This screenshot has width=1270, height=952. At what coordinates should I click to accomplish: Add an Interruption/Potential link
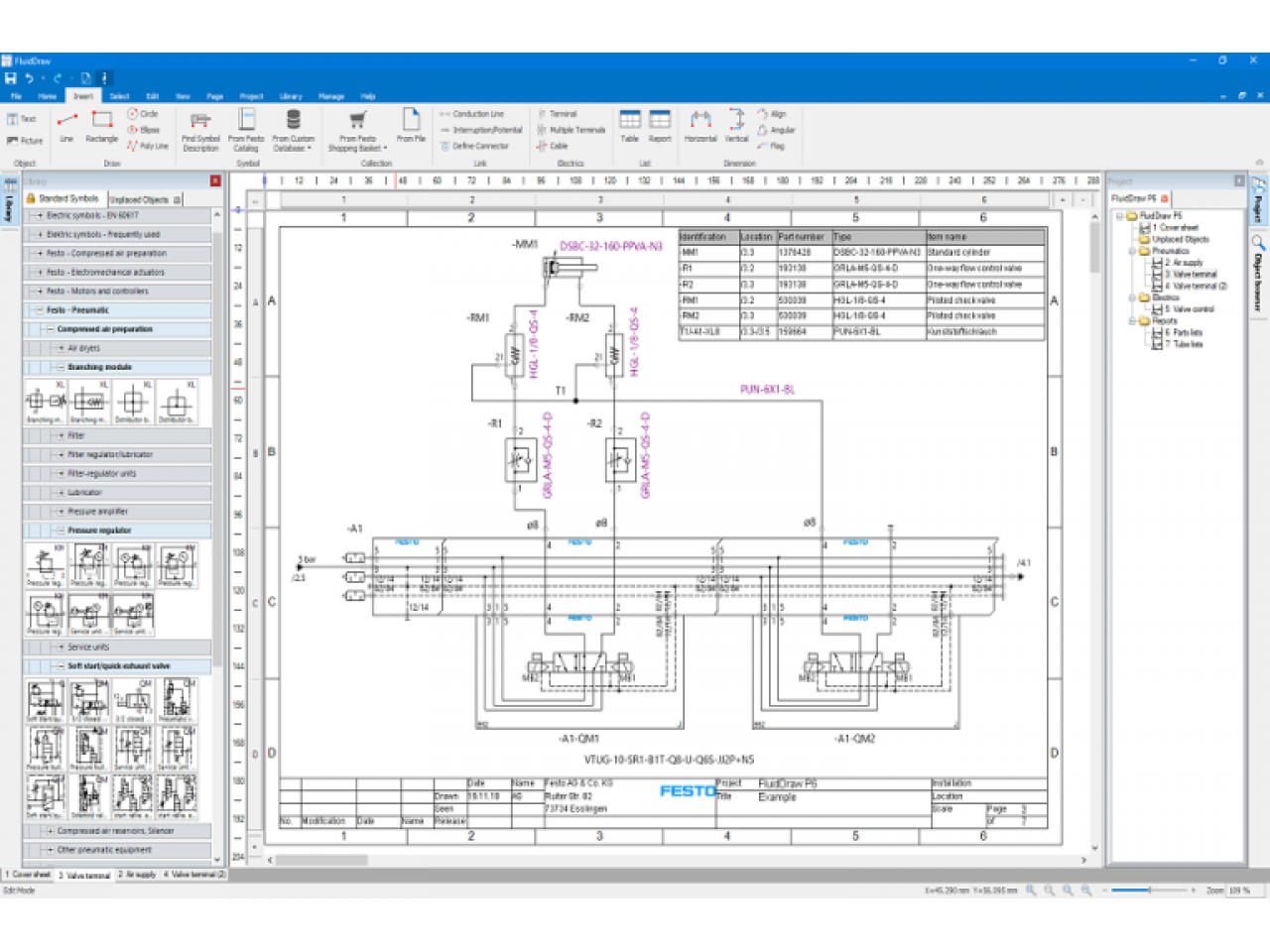pyautogui.click(x=481, y=130)
